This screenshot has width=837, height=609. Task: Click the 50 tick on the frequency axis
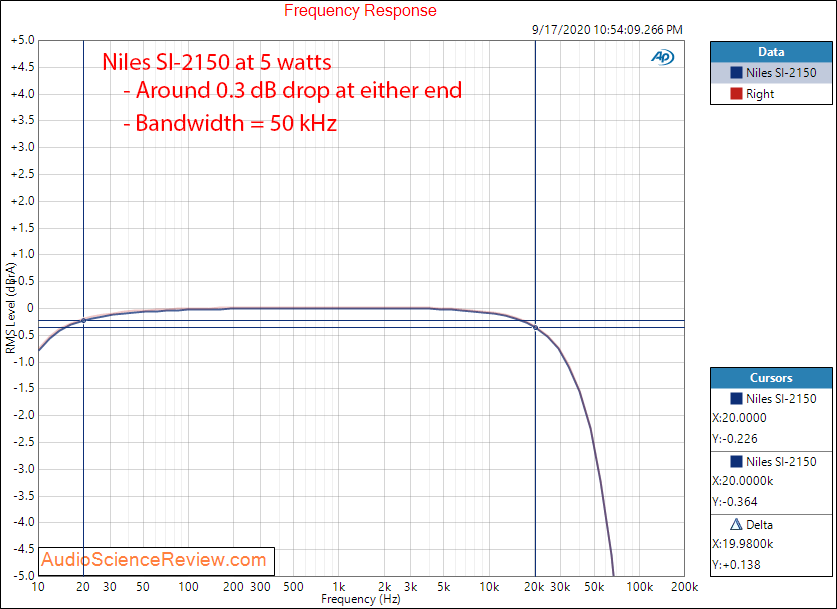pyautogui.click(x=143, y=587)
